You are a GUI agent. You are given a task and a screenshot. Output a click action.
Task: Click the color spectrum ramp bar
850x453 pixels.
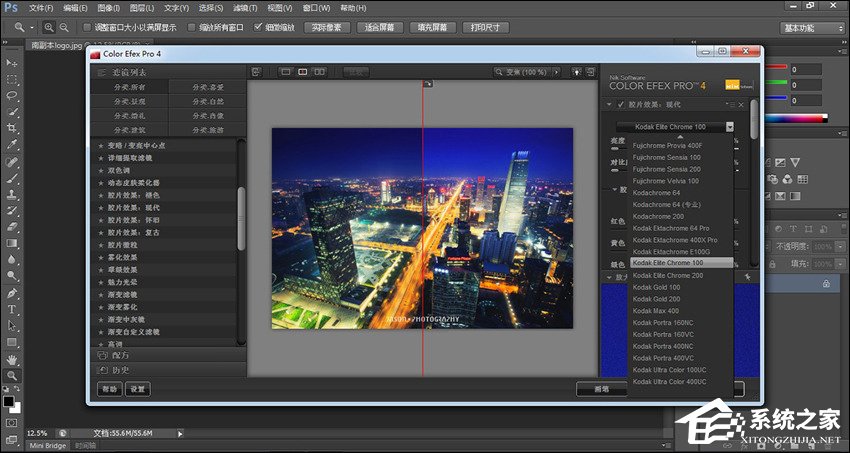[795, 119]
